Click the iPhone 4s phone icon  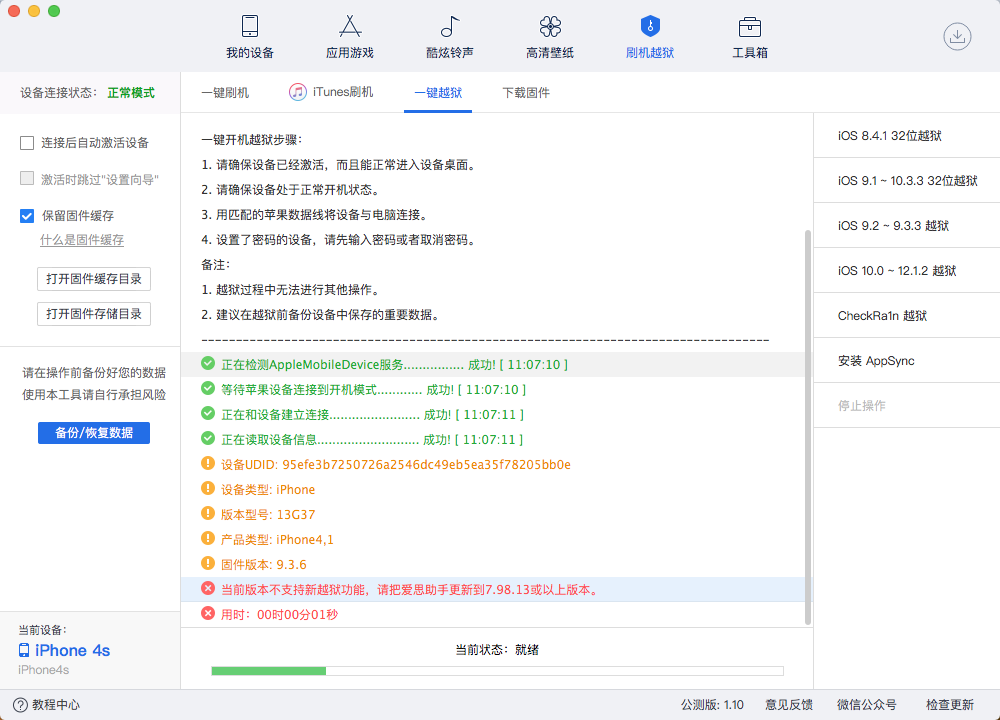pos(24,650)
